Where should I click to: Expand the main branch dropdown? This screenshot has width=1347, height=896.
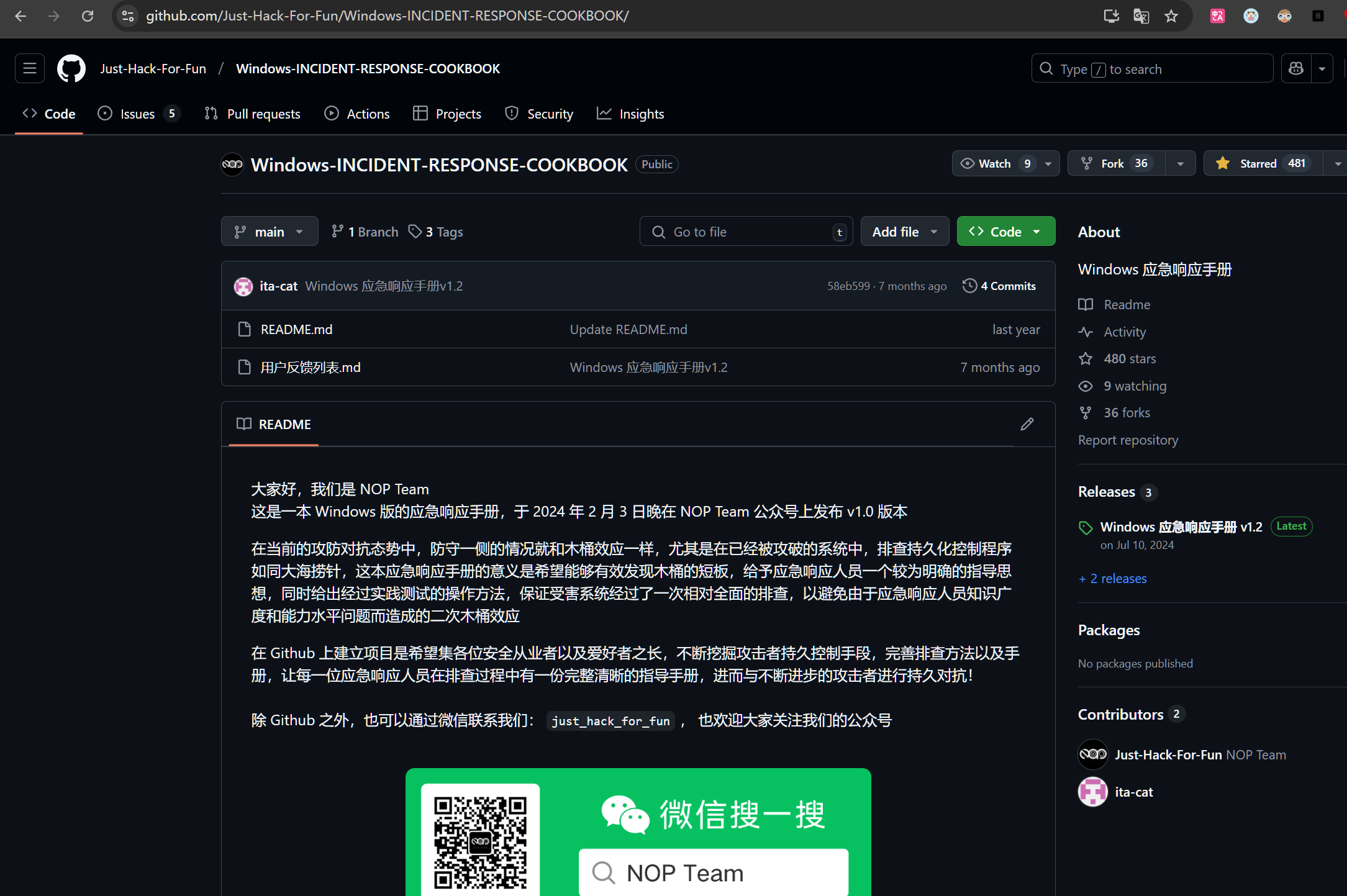tap(270, 232)
